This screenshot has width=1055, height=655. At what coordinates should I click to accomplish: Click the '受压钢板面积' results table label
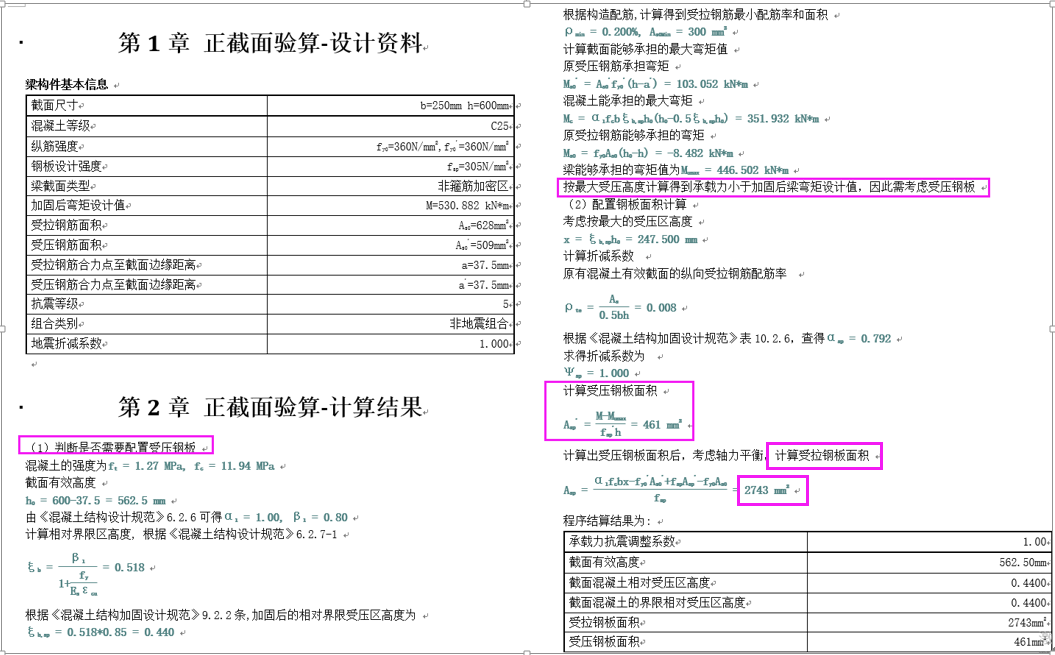[x=604, y=642]
